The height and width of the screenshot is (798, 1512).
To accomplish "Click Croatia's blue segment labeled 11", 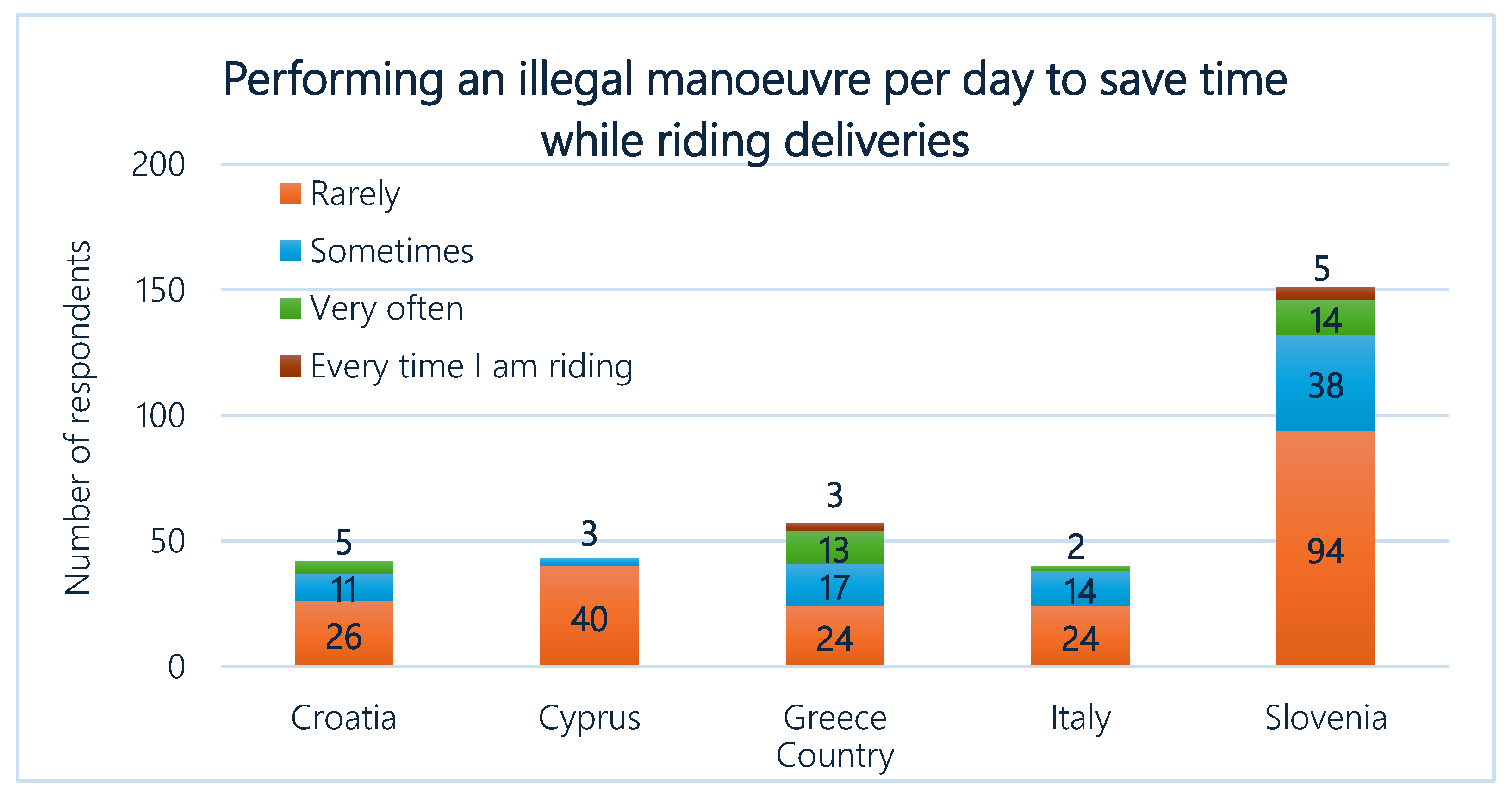I will [343, 588].
